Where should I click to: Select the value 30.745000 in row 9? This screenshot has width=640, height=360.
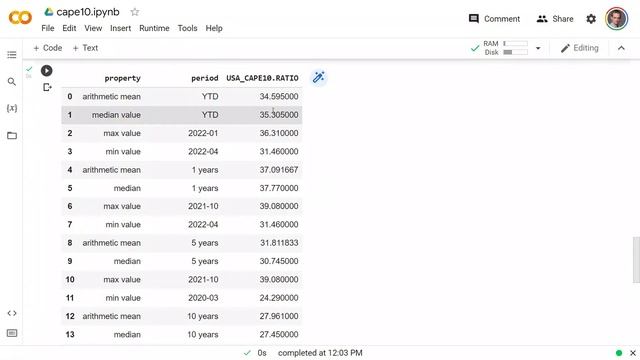[x=279, y=261]
